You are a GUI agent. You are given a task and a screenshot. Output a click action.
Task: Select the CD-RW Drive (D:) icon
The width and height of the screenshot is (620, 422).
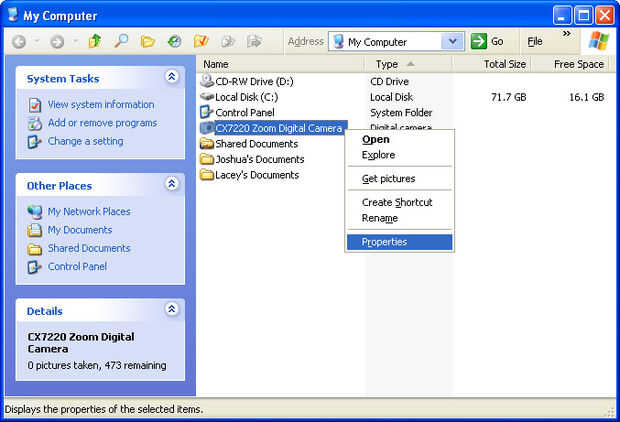point(207,81)
